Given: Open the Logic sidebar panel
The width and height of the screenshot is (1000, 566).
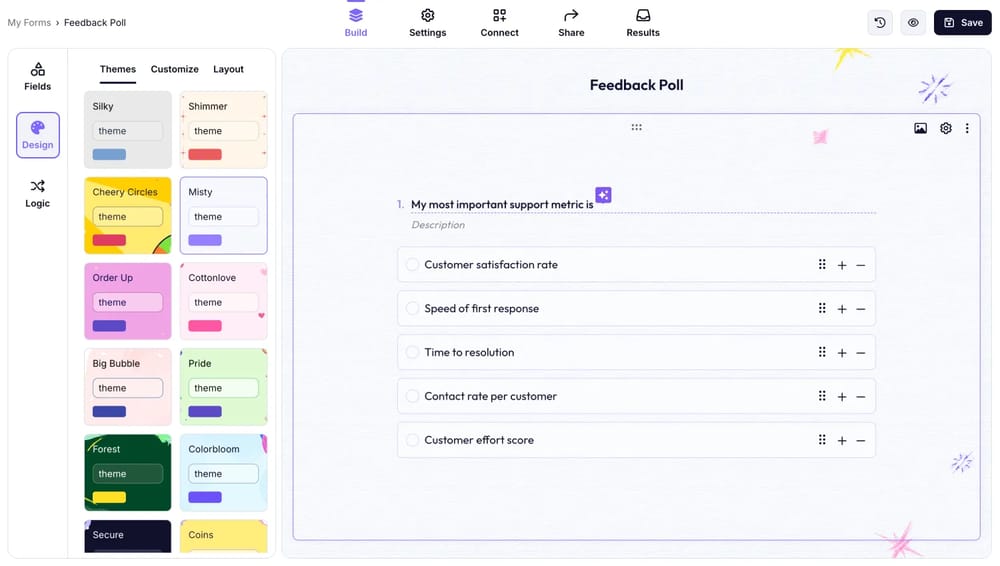Looking at the screenshot, I should 38,193.
